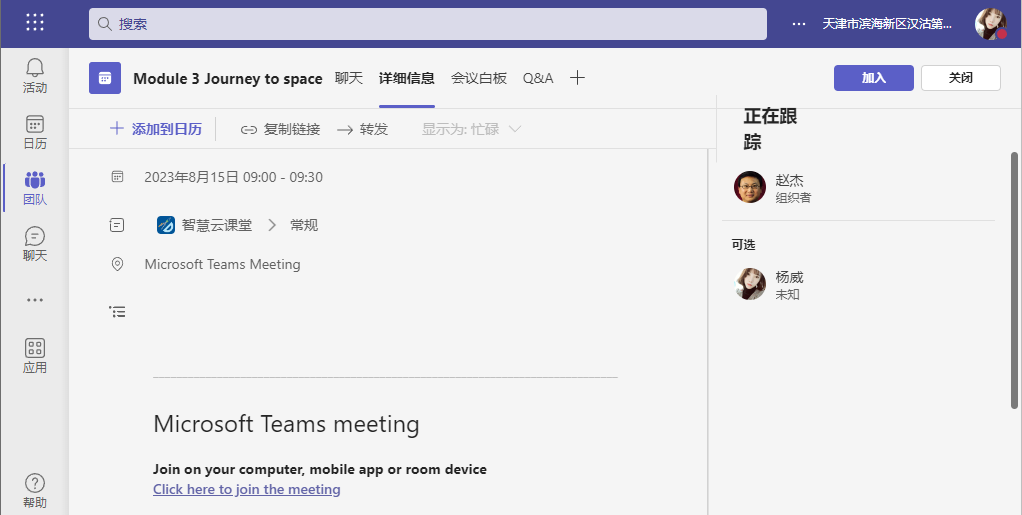Open 团队 teams in the sidebar
Image resolution: width=1022 pixels, height=515 pixels.
(35, 188)
